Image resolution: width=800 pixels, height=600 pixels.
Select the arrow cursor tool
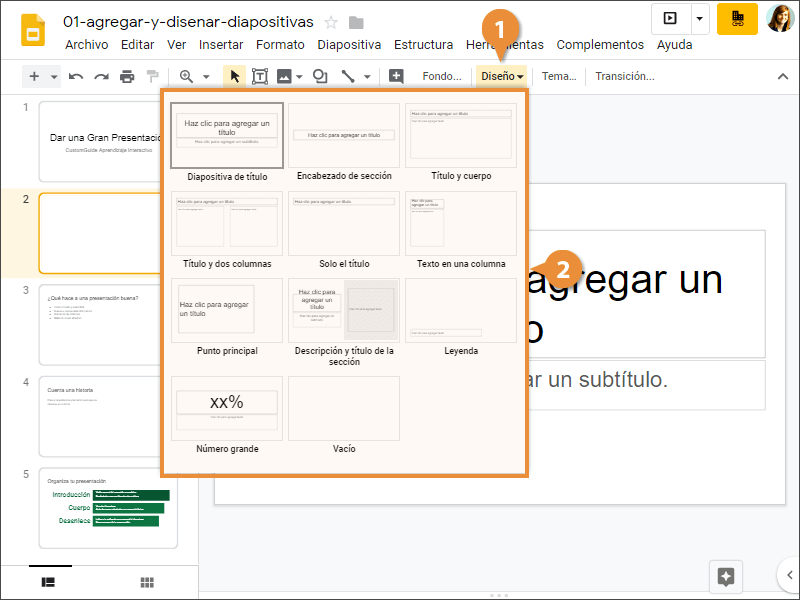pyautogui.click(x=235, y=76)
